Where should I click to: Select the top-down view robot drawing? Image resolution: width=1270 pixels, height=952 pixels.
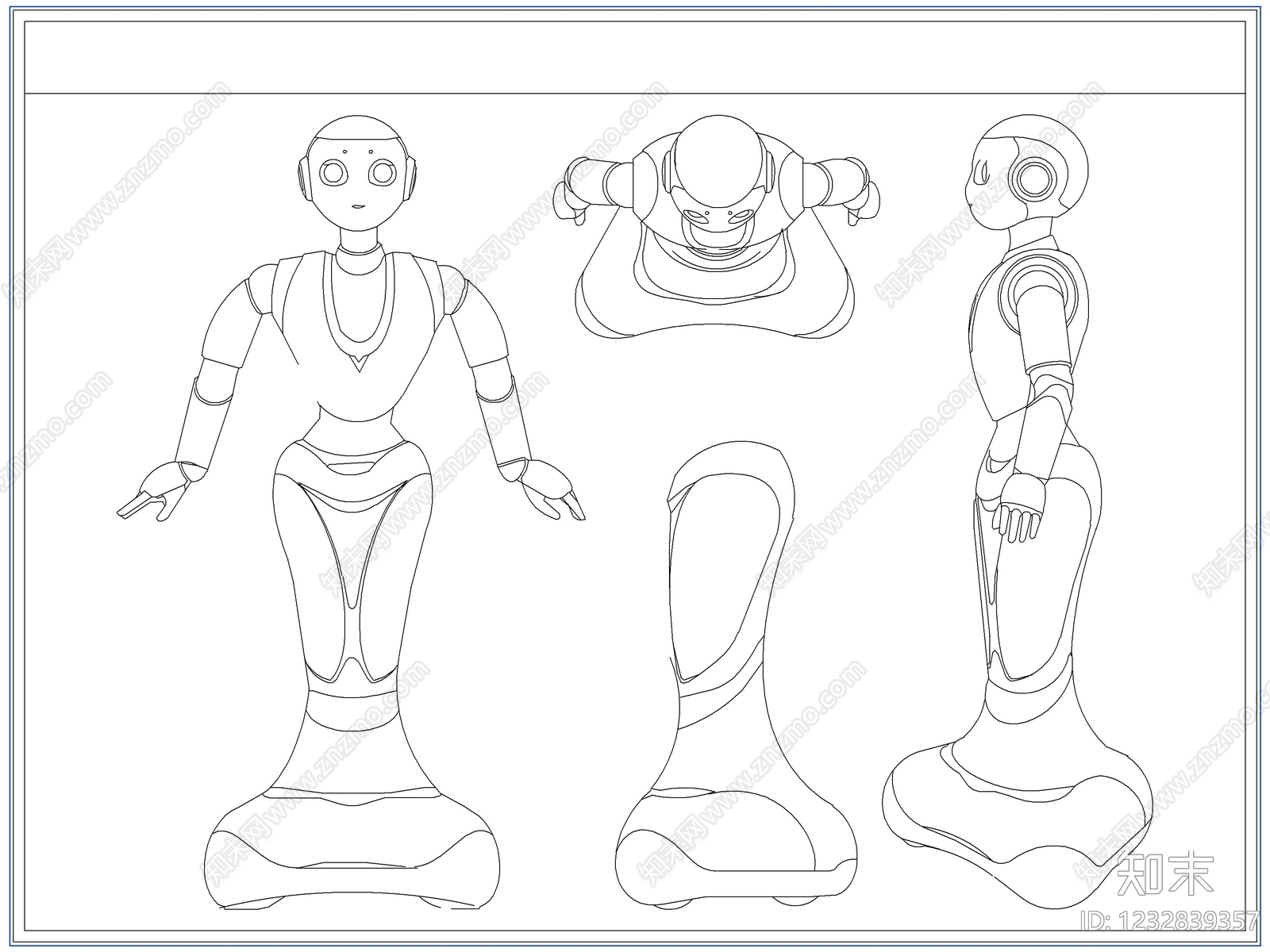pyautogui.click(x=718, y=227)
